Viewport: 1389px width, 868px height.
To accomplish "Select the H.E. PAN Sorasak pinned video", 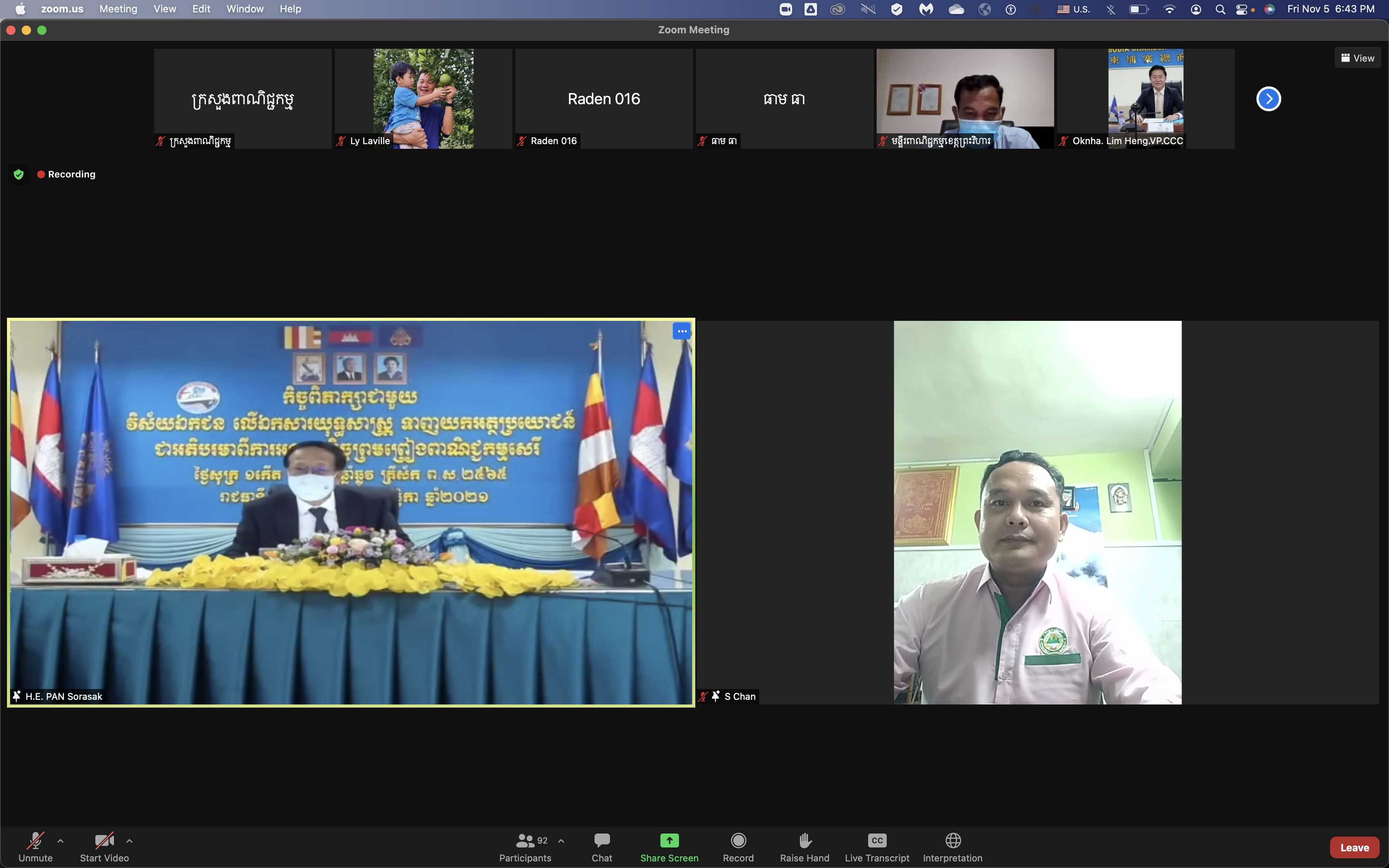I will (x=351, y=512).
